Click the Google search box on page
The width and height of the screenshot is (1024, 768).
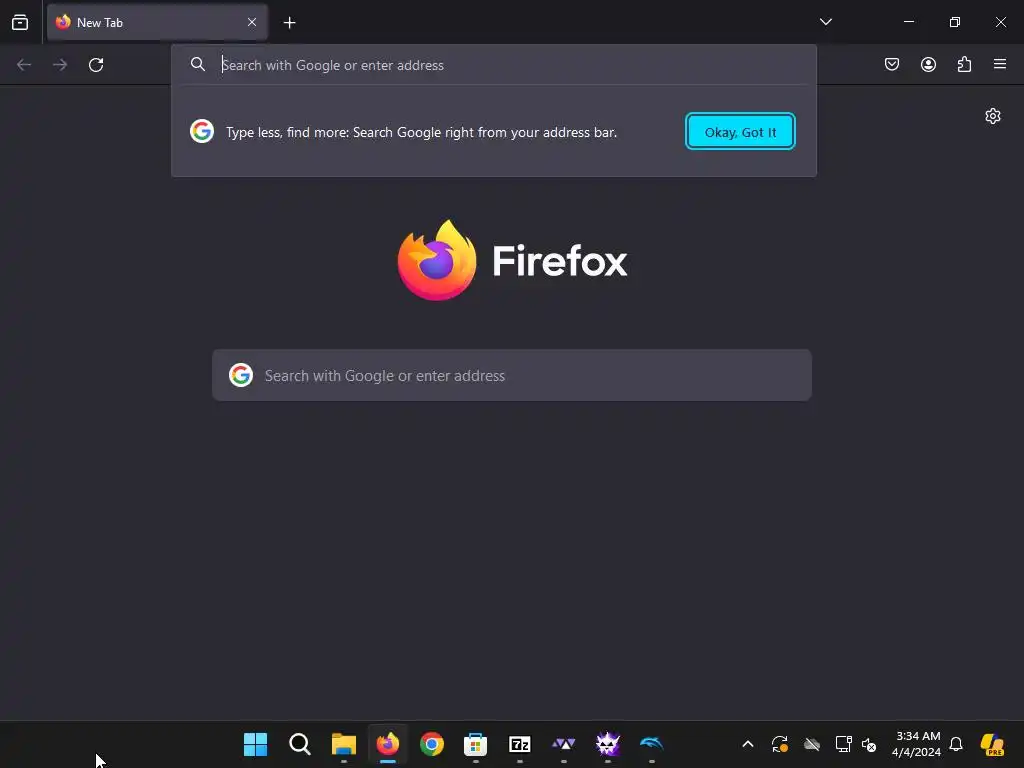512,376
